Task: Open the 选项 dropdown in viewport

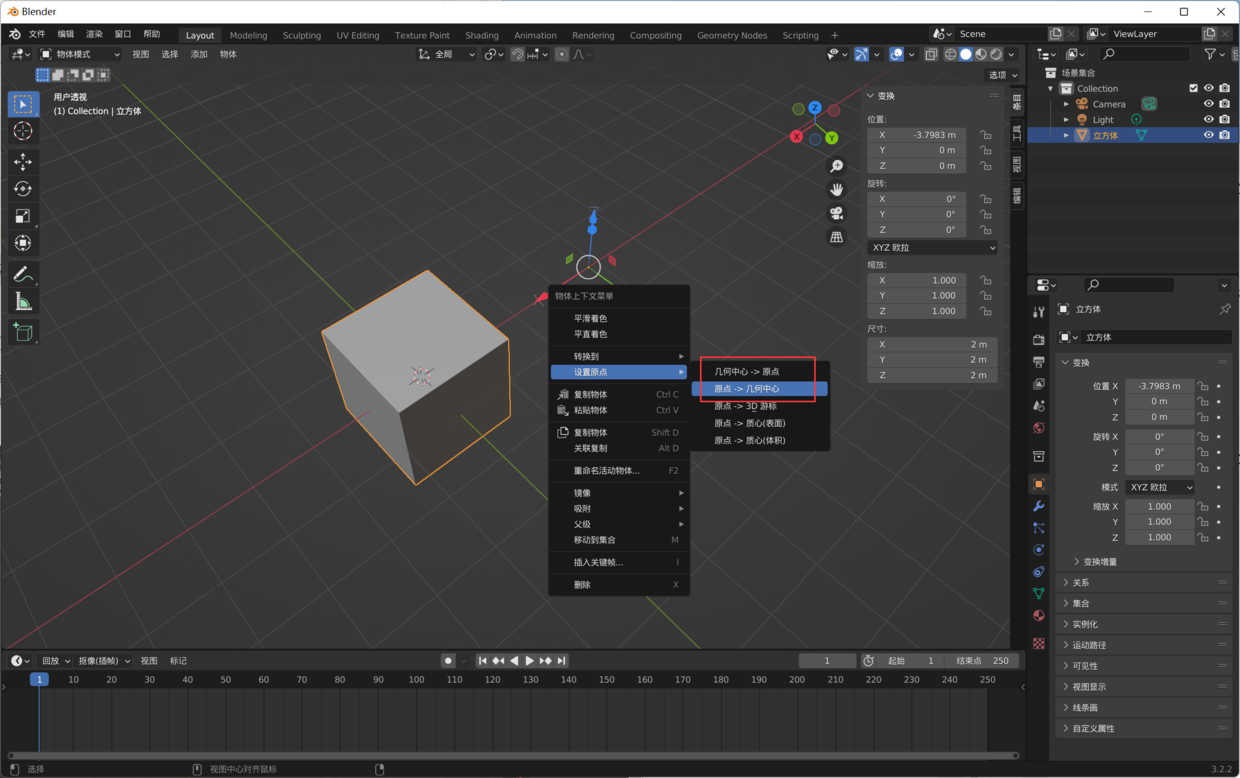Action: (1003, 75)
